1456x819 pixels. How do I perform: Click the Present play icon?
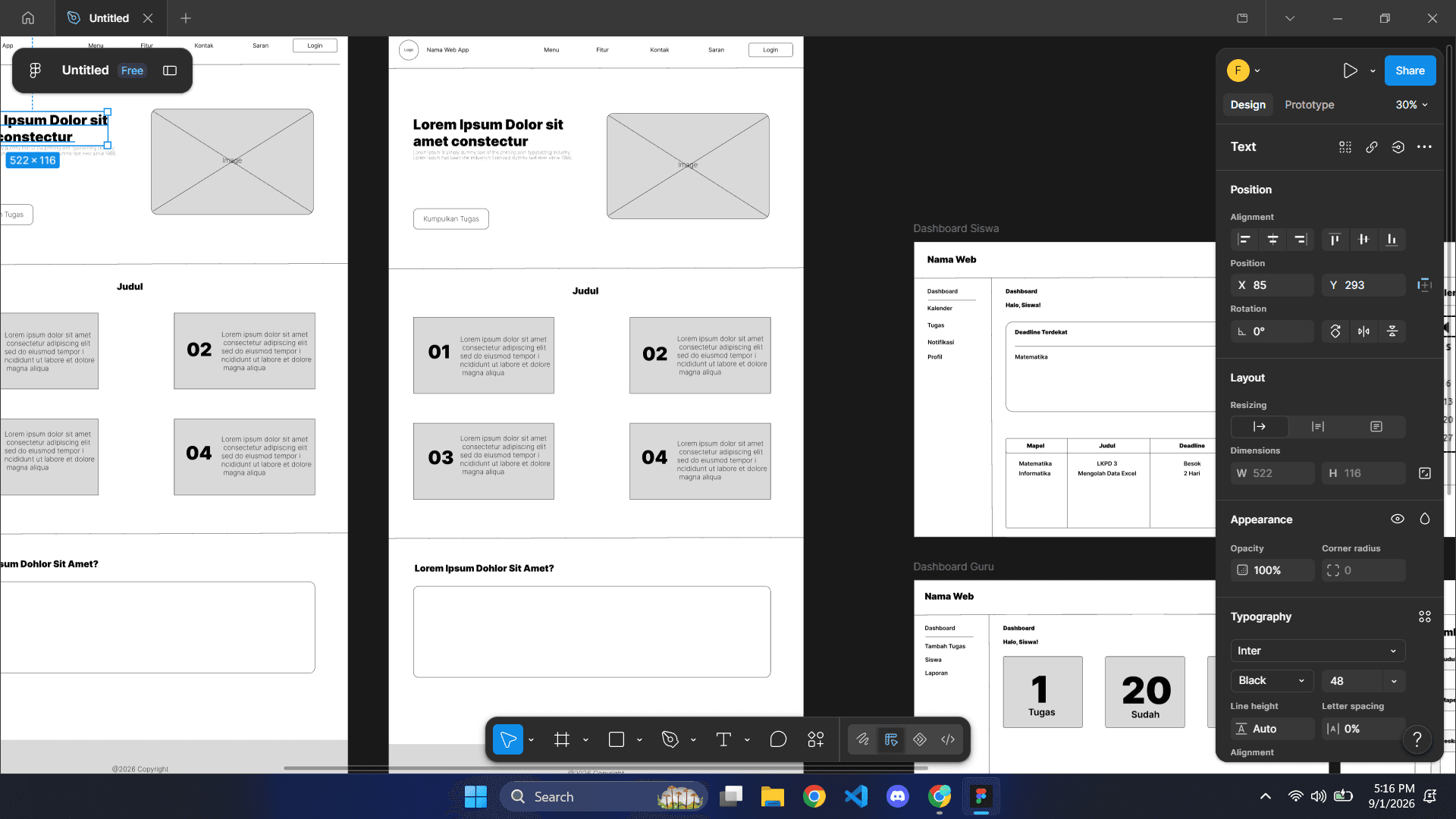1350,71
